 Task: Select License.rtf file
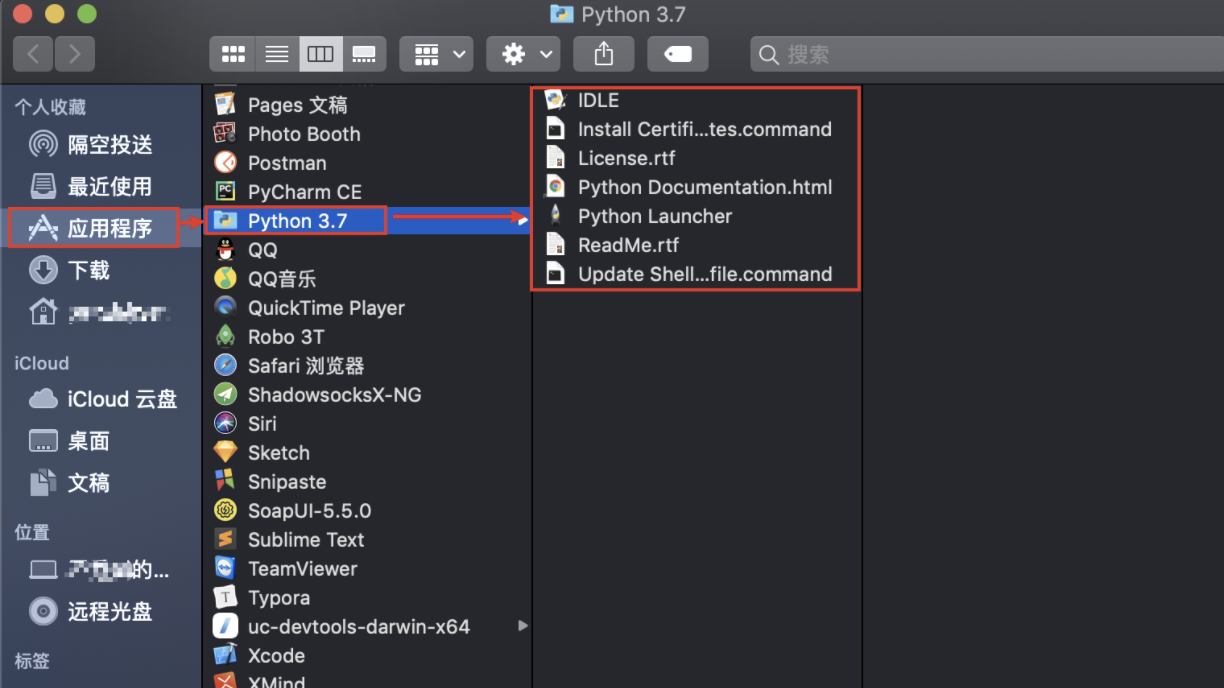pos(696,158)
